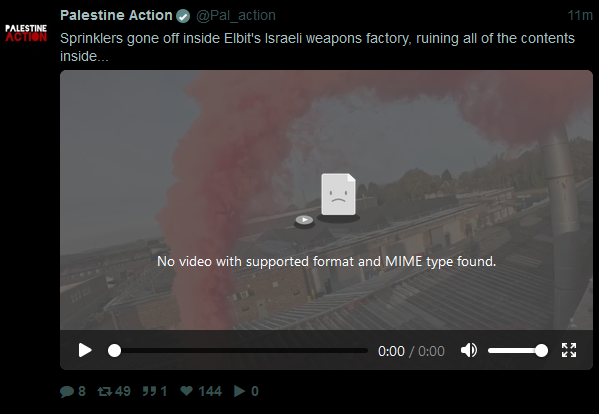Mute the video with the speaker icon
The image size is (599, 414).
(x=469, y=350)
